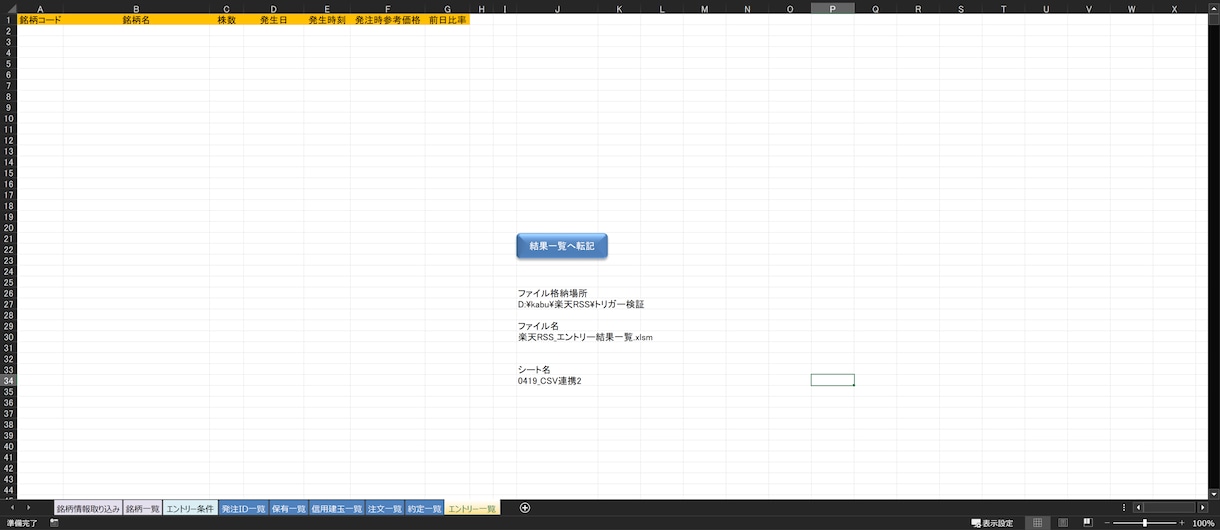Select the 0419_CSV連携2 cell

click(550, 380)
